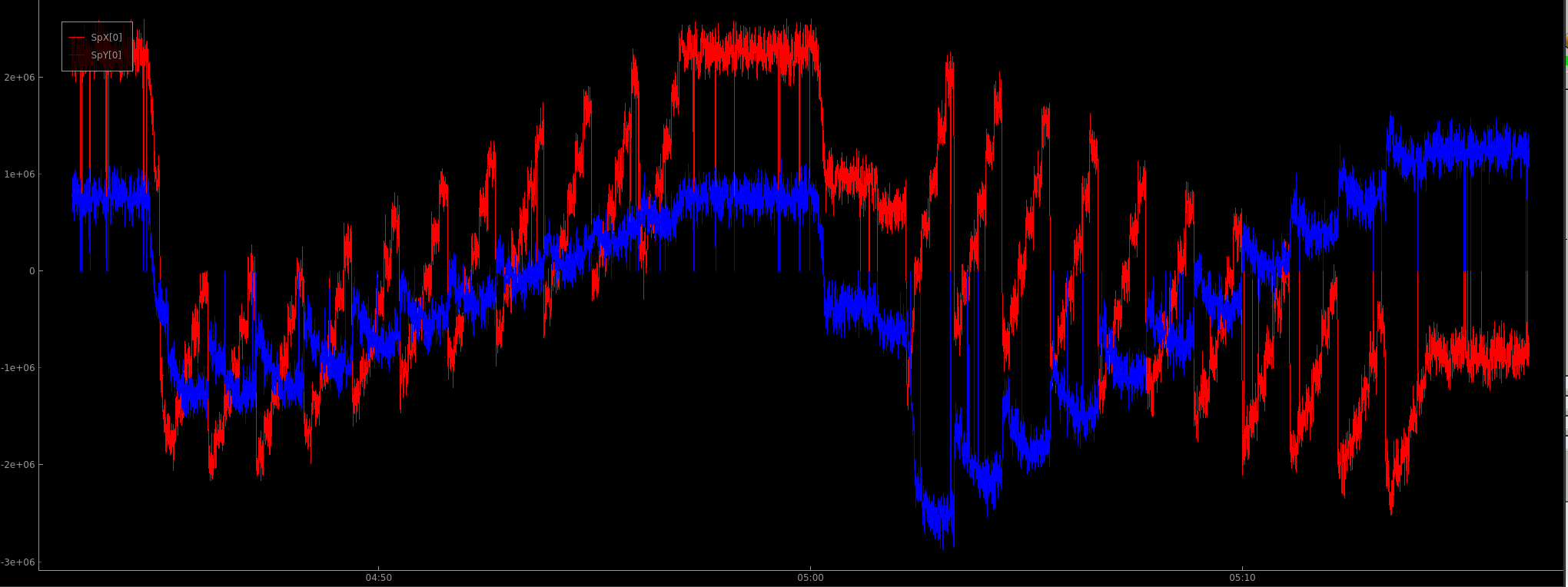Viewport: 1568px width, 587px height.
Task: Click the -3e+06 y-axis tick label
Action: [x=18, y=562]
